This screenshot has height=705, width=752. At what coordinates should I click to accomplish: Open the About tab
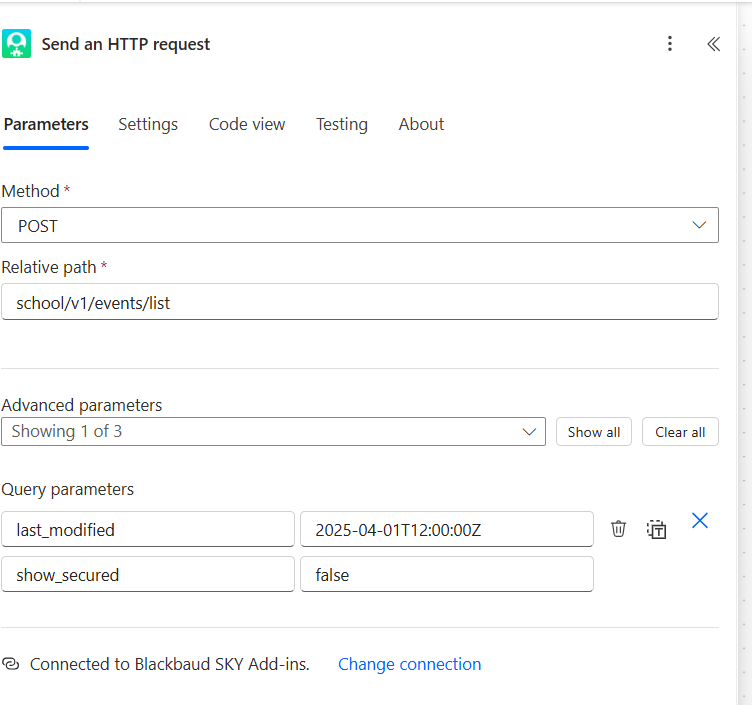[x=421, y=125]
